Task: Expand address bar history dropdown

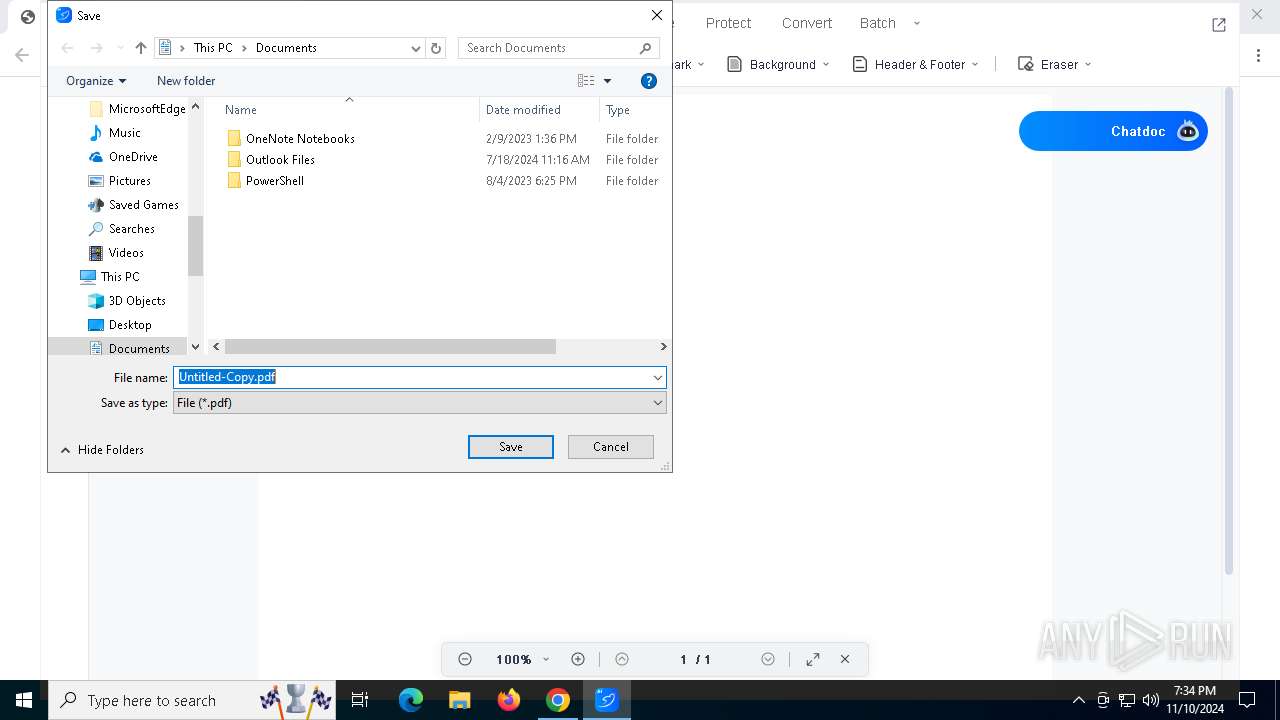Action: tap(416, 48)
